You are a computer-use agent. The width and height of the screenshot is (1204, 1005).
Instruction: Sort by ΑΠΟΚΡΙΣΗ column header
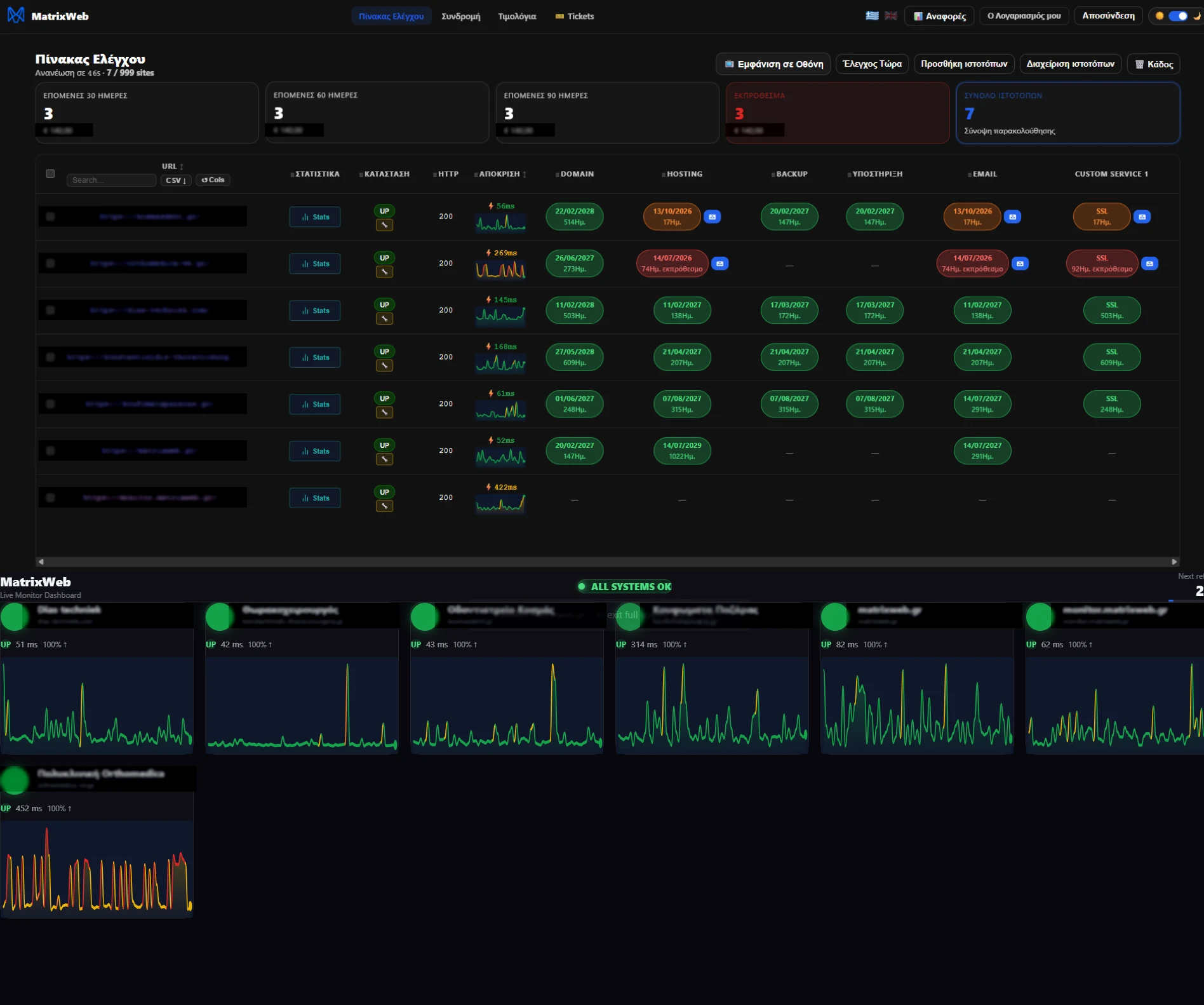[500, 174]
